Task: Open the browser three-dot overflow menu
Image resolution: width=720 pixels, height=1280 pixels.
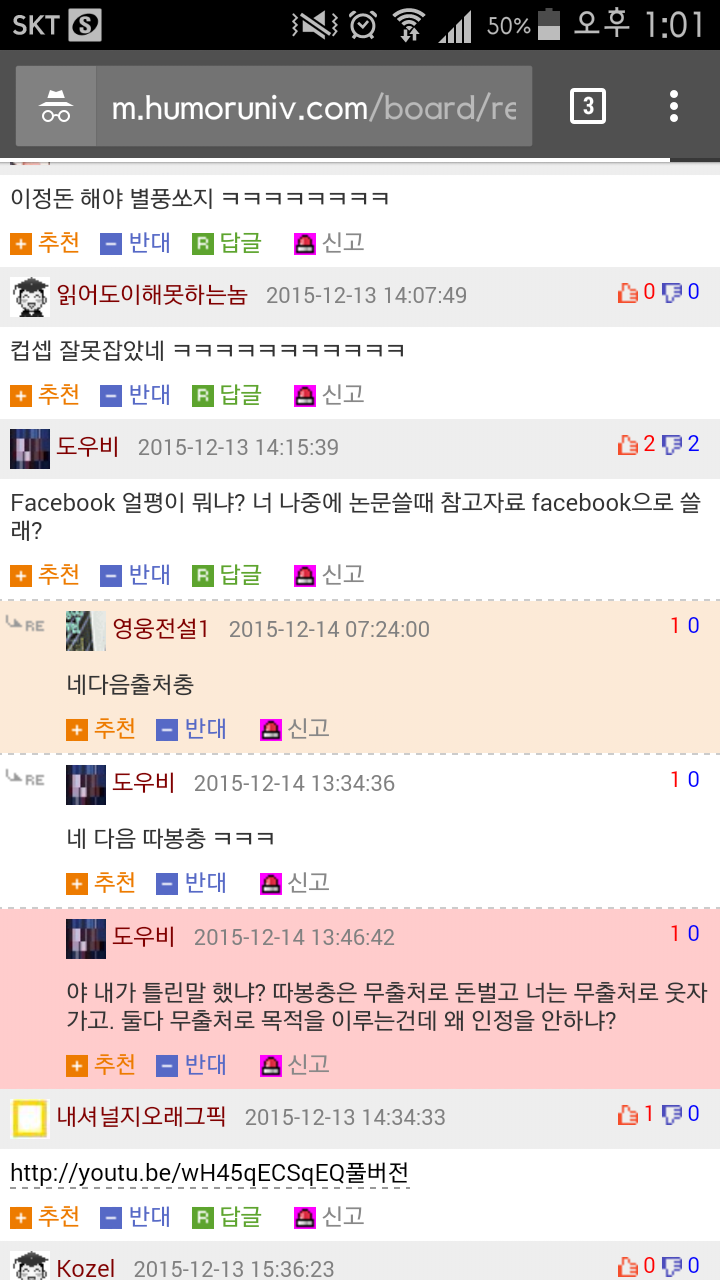Action: [x=674, y=106]
